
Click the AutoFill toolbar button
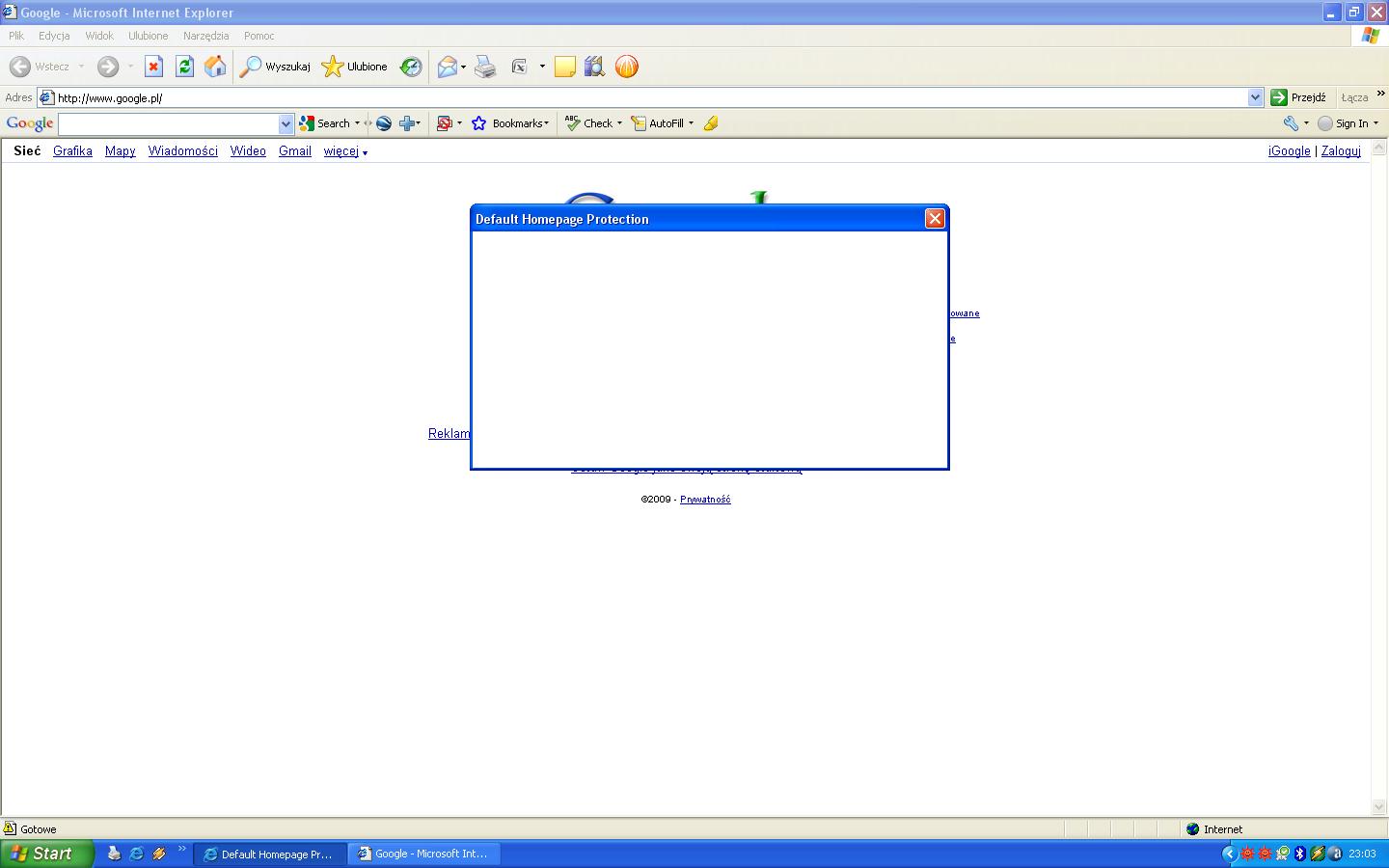(x=658, y=123)
